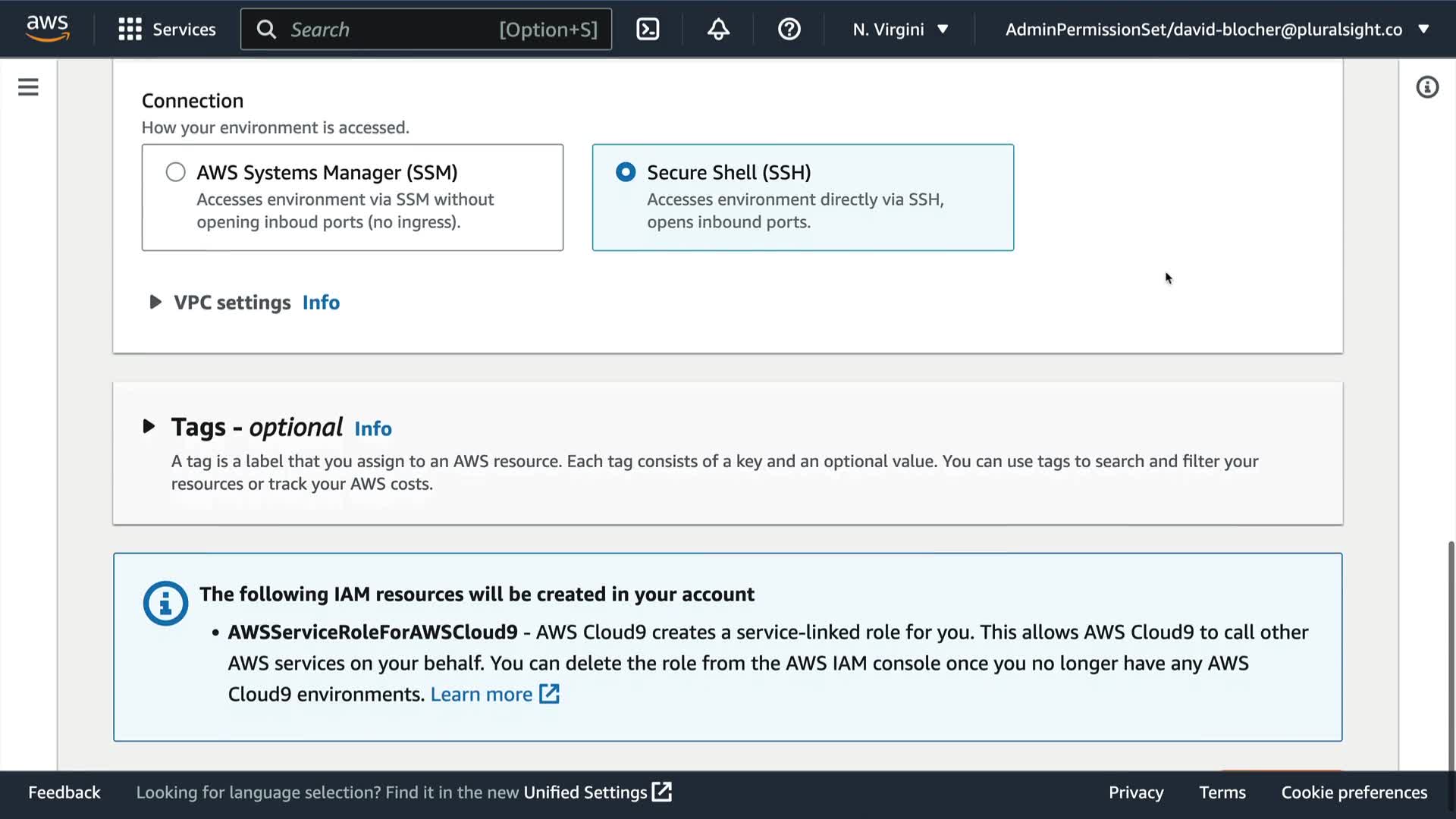
Task: Select the Secure Shell (SSH) option
Action: [626, 172]
